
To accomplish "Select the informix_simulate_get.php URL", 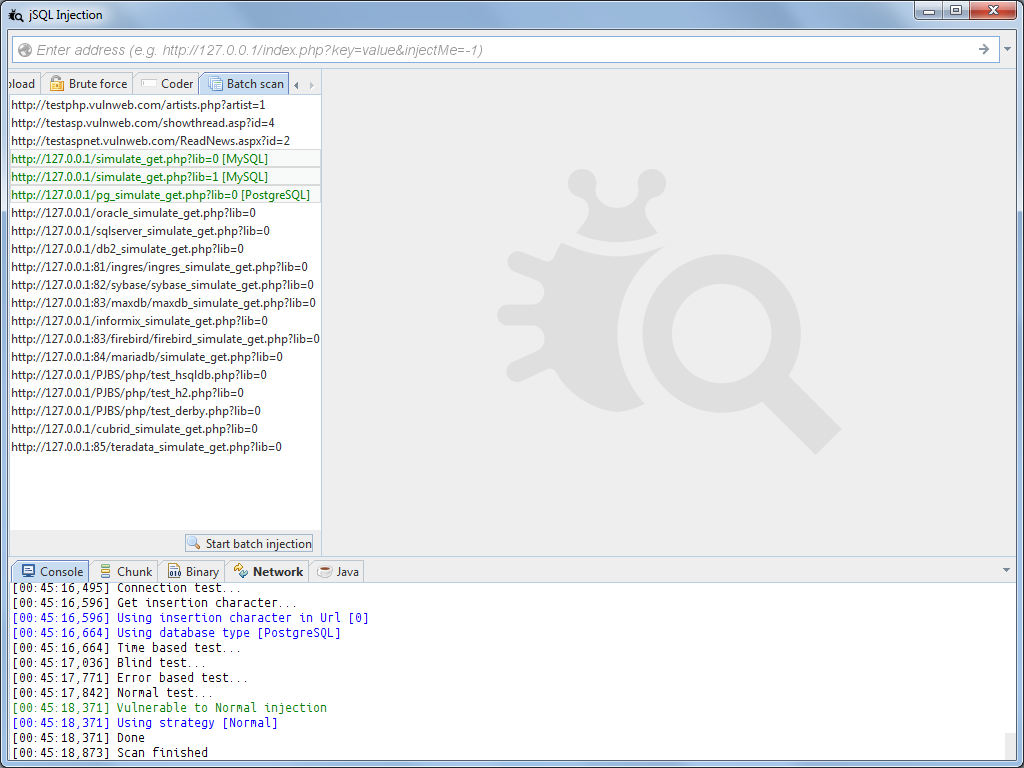I will (165, 321).
